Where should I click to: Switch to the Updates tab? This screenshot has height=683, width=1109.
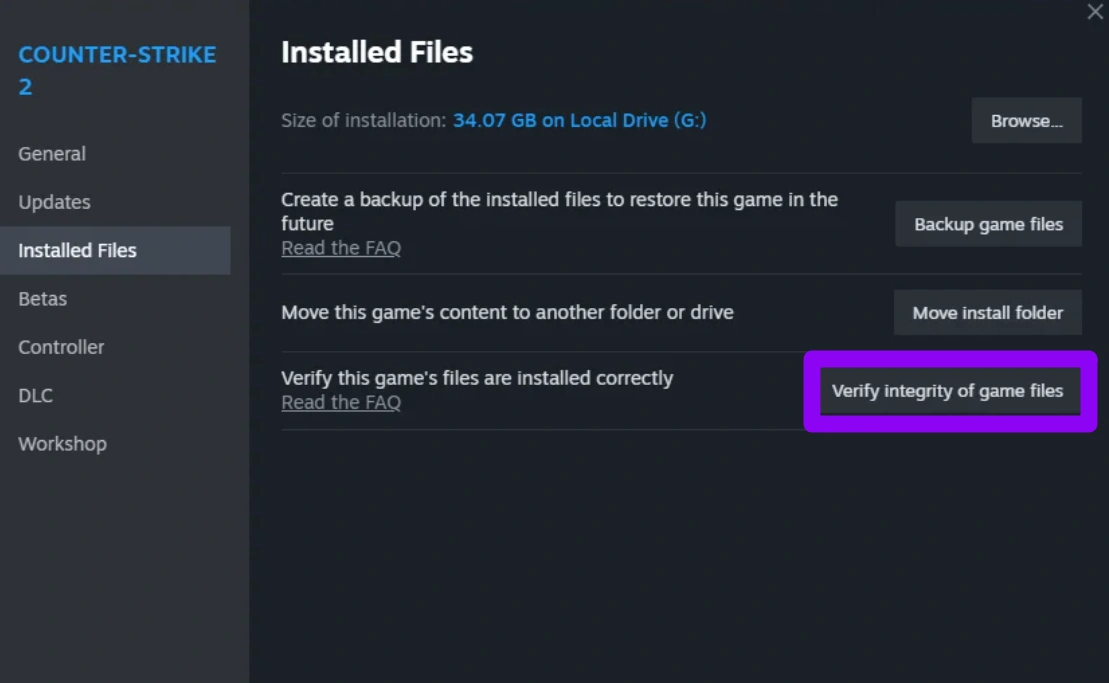click(x=54, y=202)
